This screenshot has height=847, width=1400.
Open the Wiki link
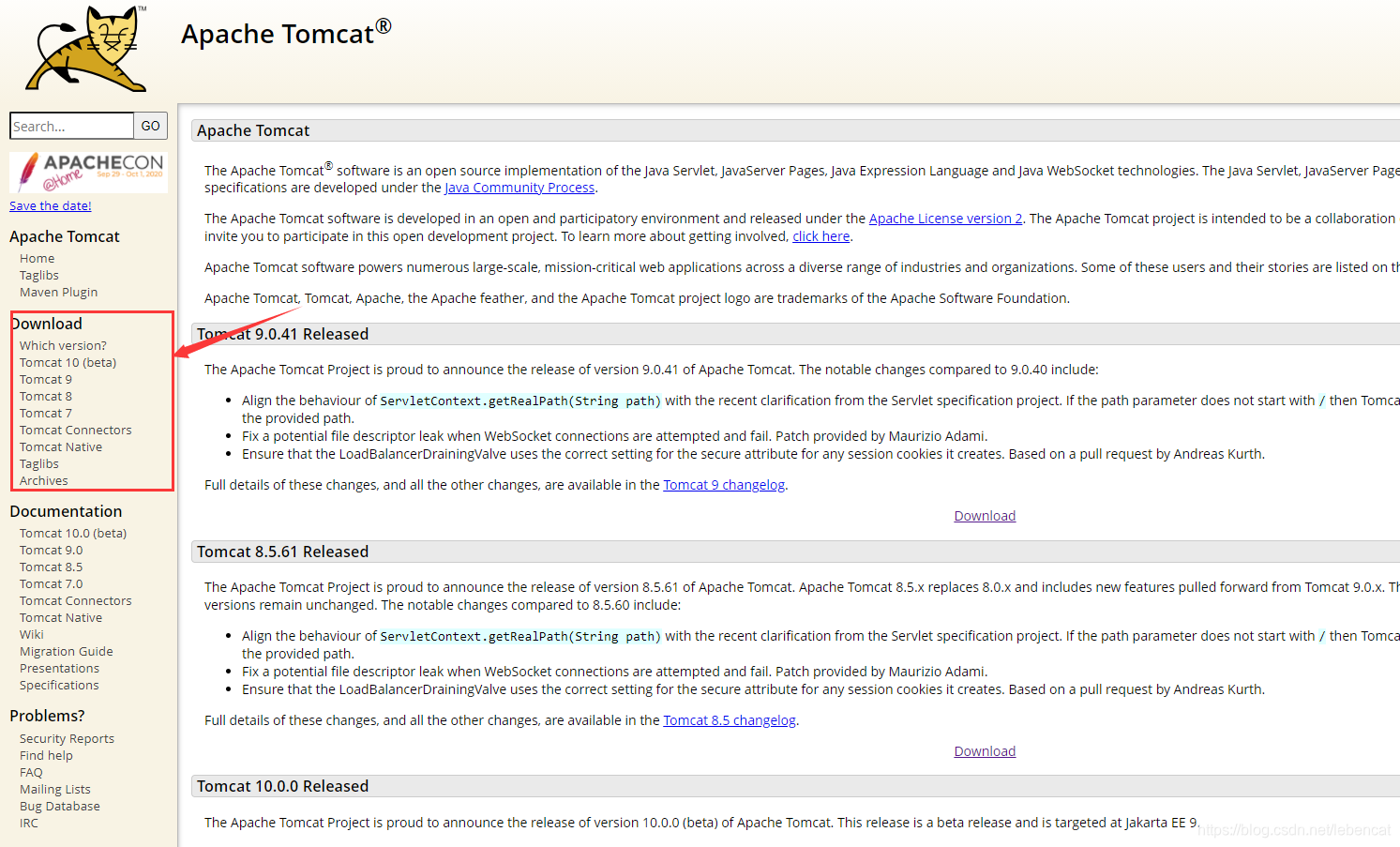click(x=32, y=634)
